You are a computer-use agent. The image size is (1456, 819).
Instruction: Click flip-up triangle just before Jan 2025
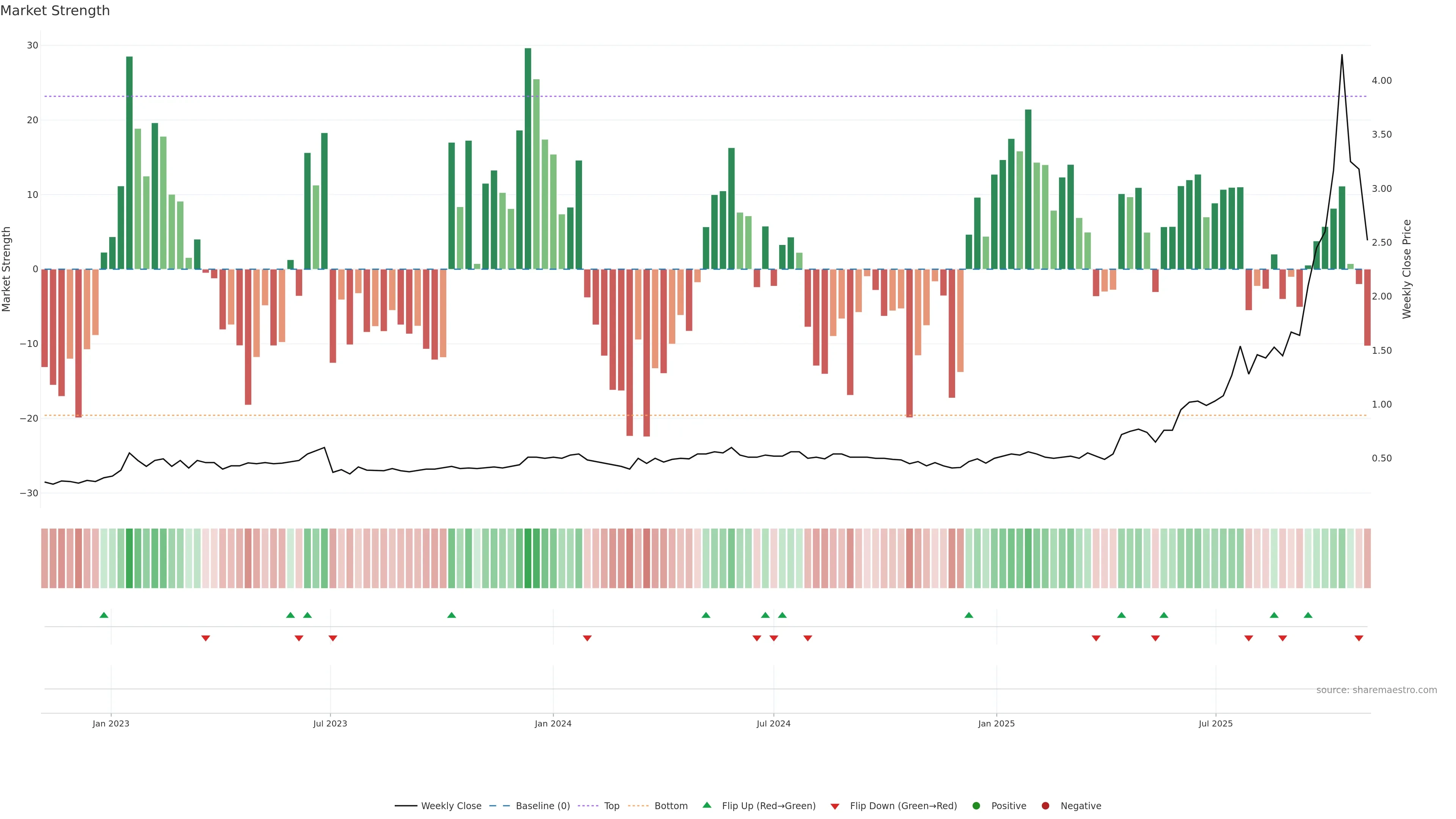point(969,615)
